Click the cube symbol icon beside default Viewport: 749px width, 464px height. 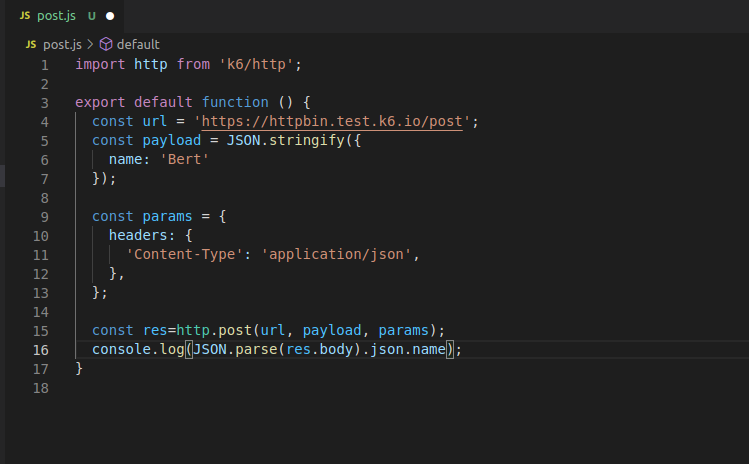coord(106,44)
